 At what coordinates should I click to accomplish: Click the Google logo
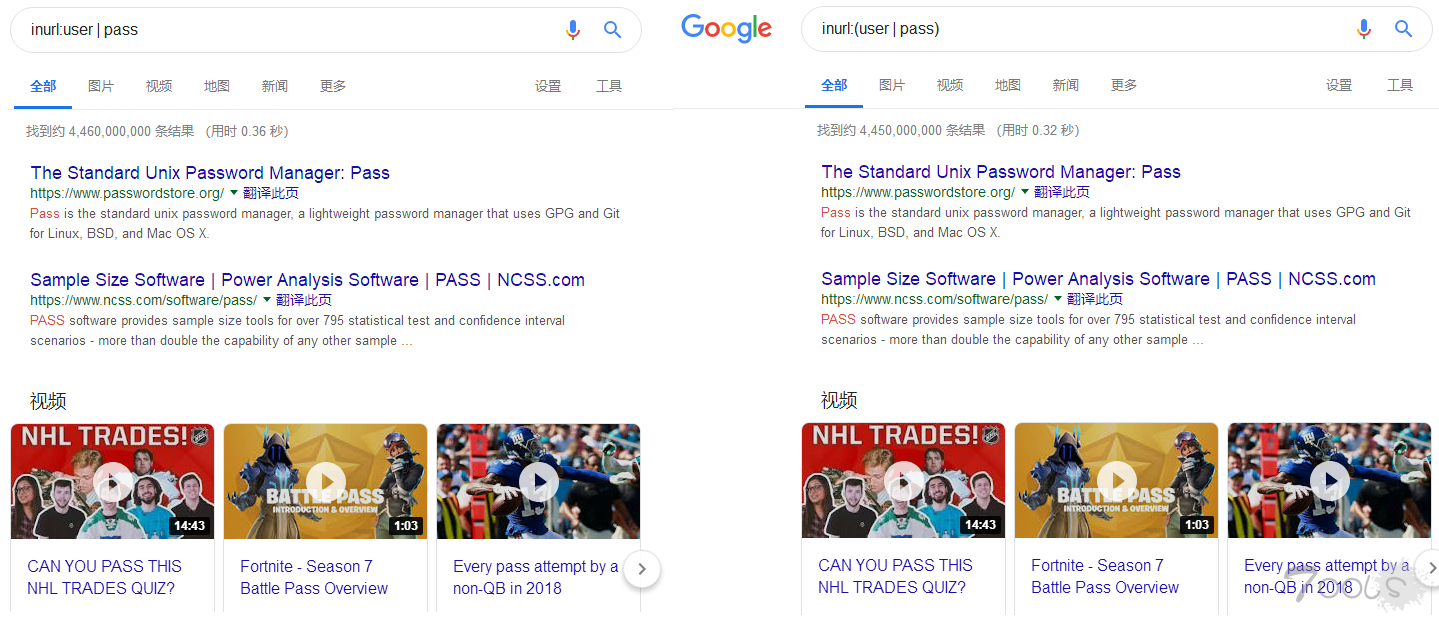click(726, 29)
